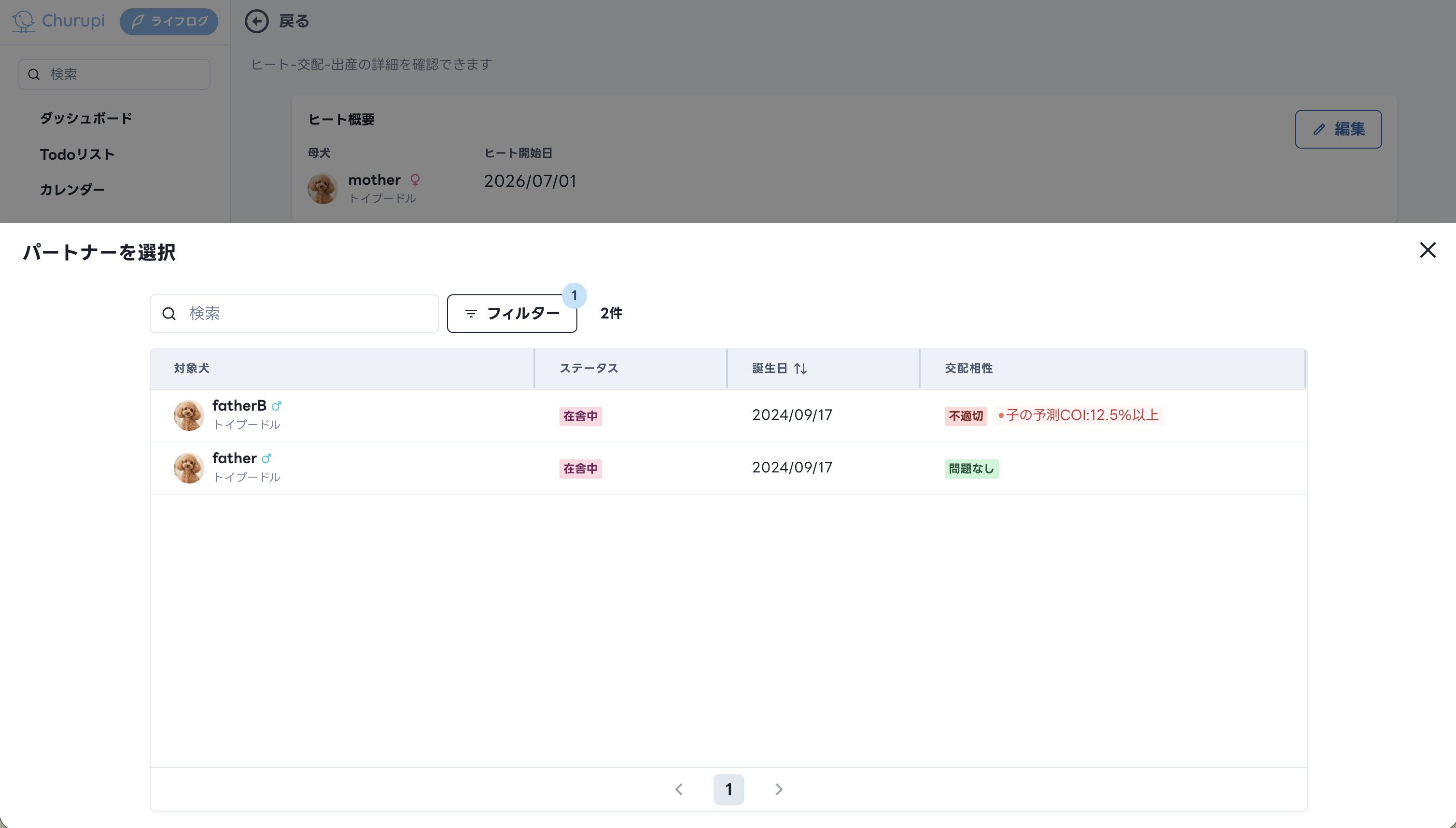The height and width of the screenshot is (828, 1456).
Task: Click the sidebar 検索 search field
Action: click(x=114, y=74)
